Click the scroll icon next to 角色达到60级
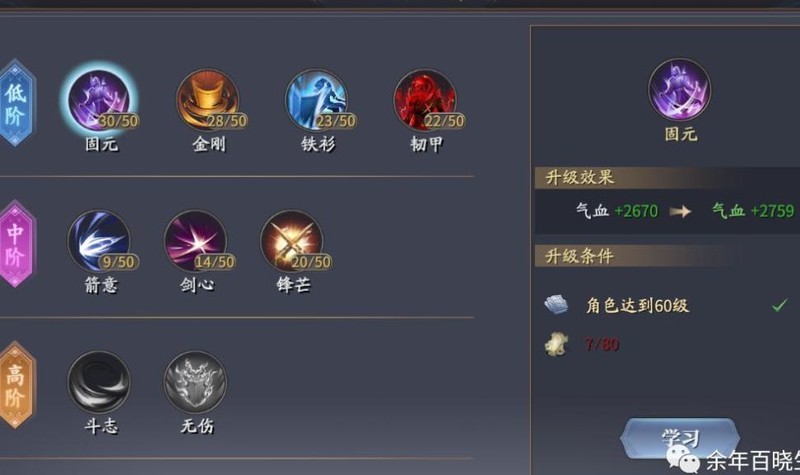 click(x=557, y=305)
